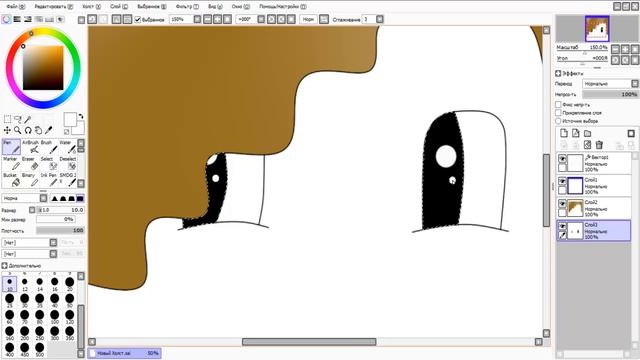640x360 pixels.
Task: Toggle visibility of layer Слой2
Action: (562, 203)
